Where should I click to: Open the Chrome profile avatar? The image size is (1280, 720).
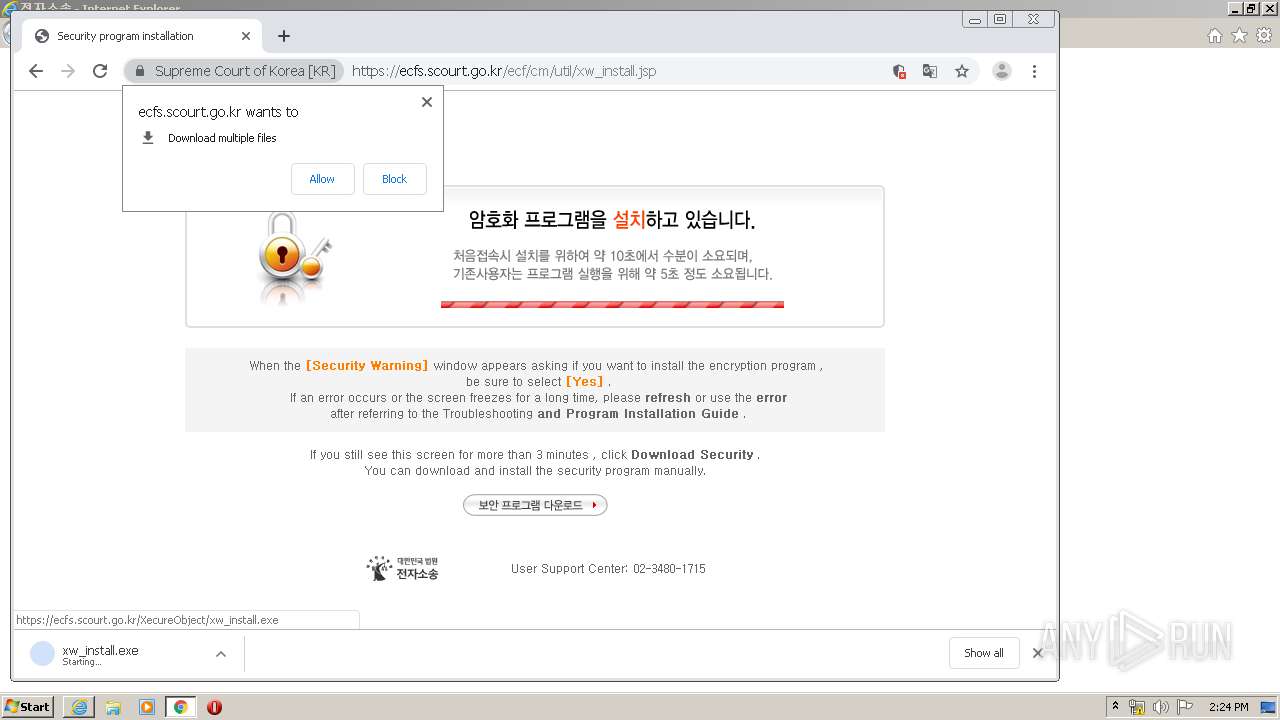click(x=1002, y=71)
